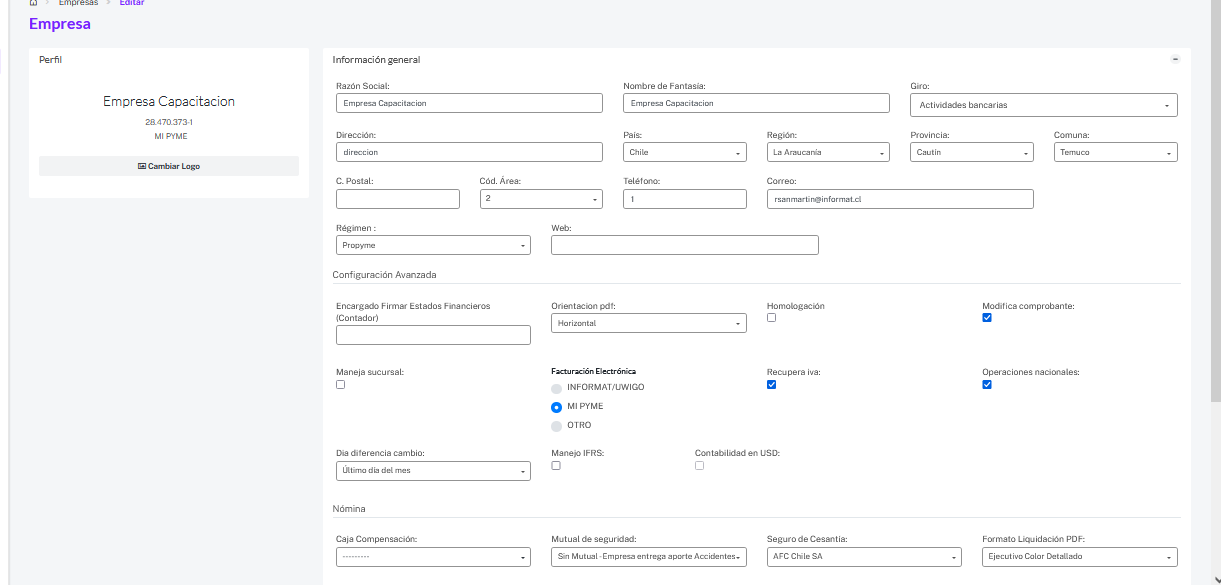Expand the Orientacion pdf dropdown
This screenshot has height=585, width=1221.
coord(648,323)
